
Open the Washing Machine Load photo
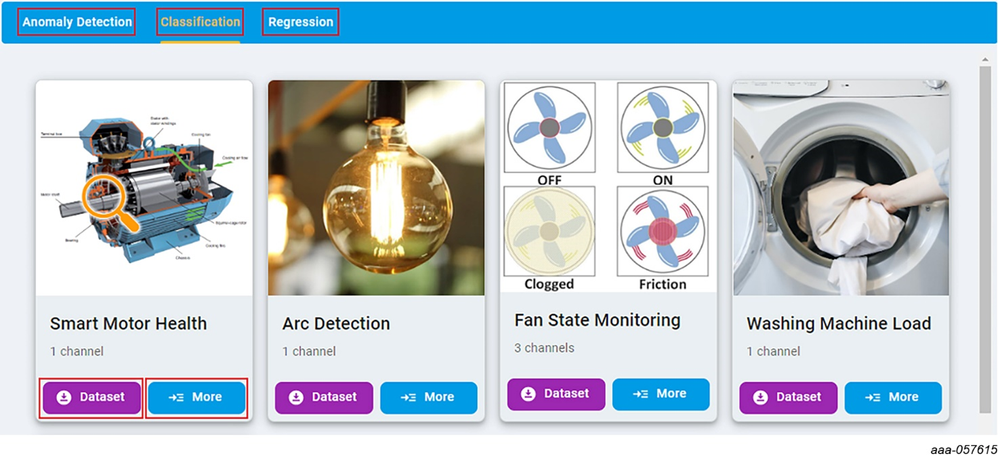(x=840, y=187)
